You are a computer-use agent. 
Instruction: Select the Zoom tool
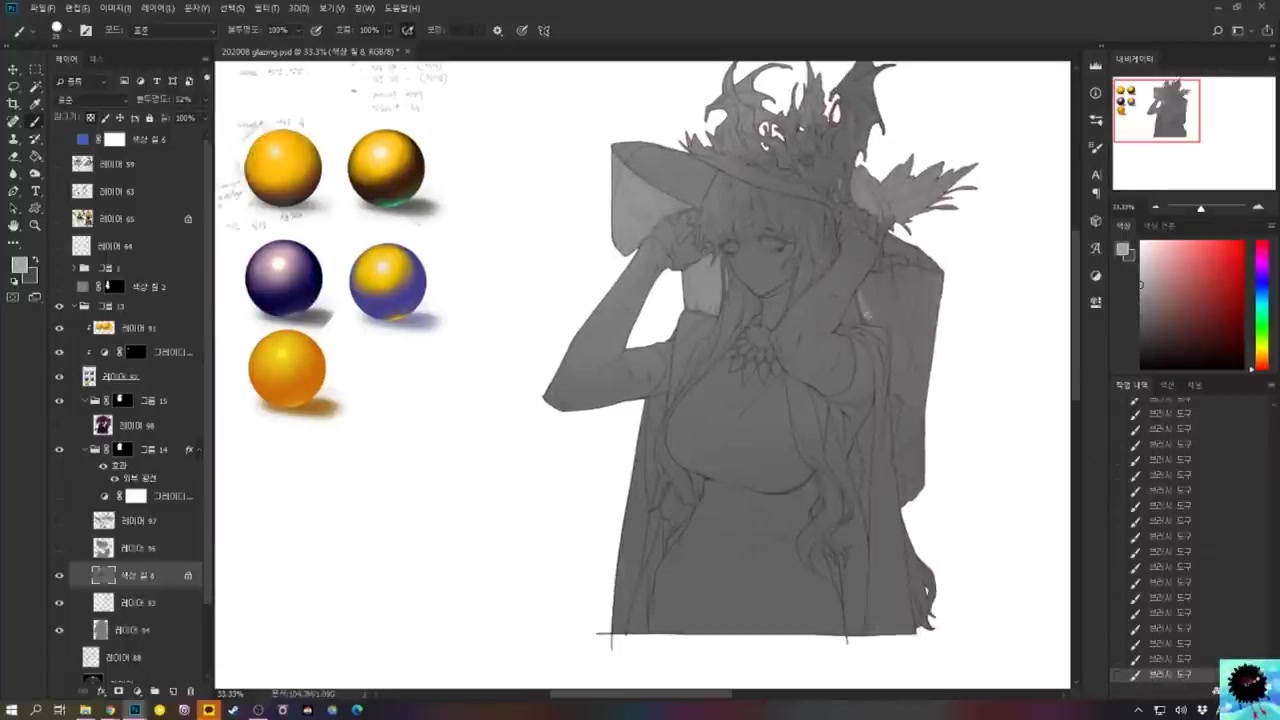[x=35, y=226]
